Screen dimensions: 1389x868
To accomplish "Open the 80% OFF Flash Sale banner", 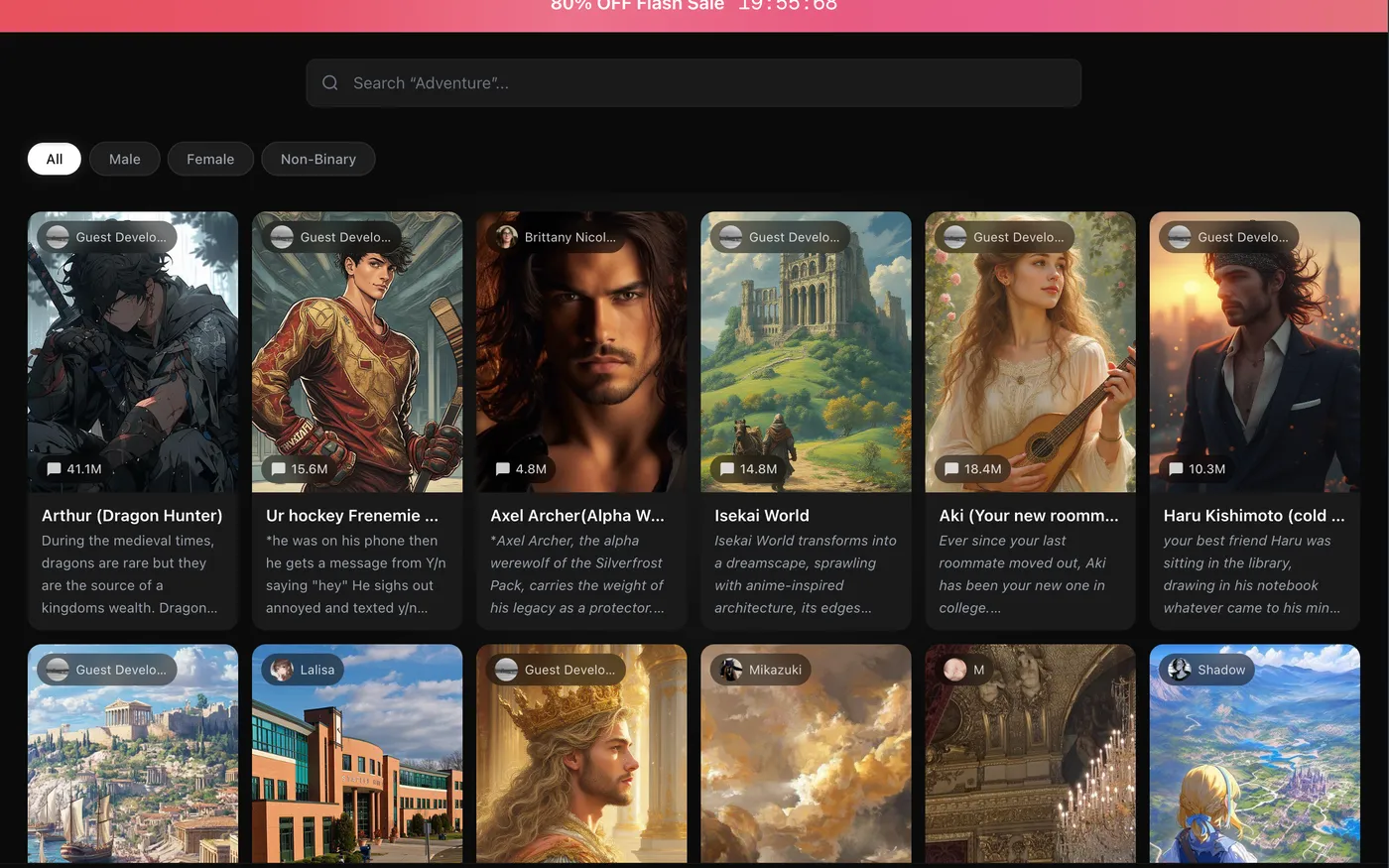I will (694, 15).
